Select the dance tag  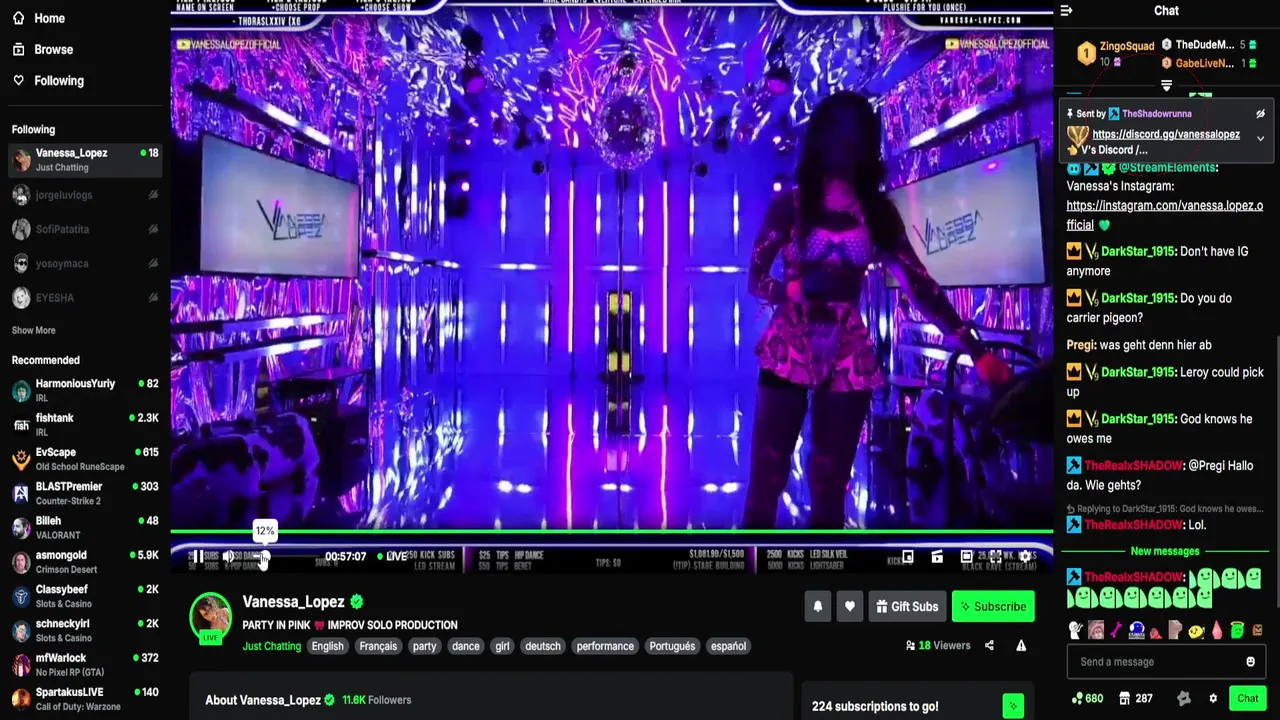pos(466,646)
